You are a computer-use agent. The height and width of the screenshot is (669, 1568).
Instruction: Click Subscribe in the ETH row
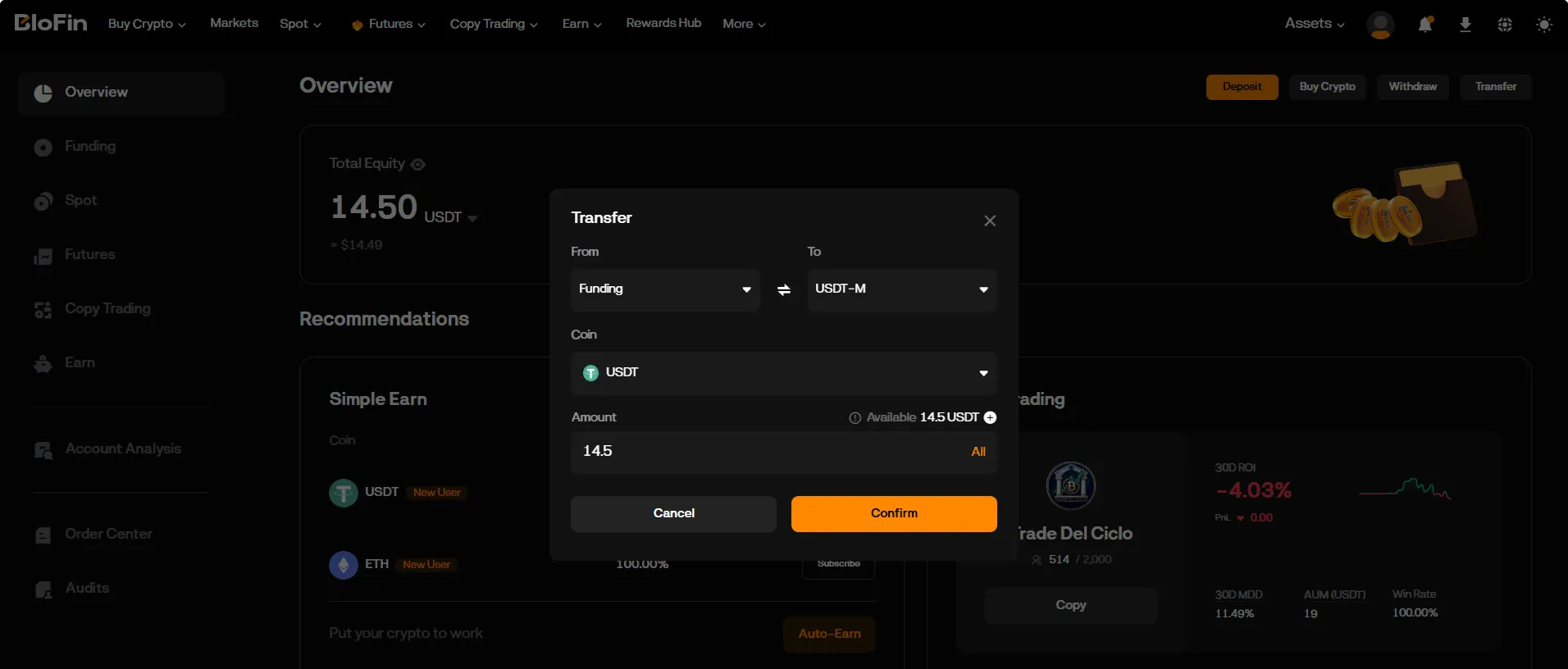click(838, 564)
